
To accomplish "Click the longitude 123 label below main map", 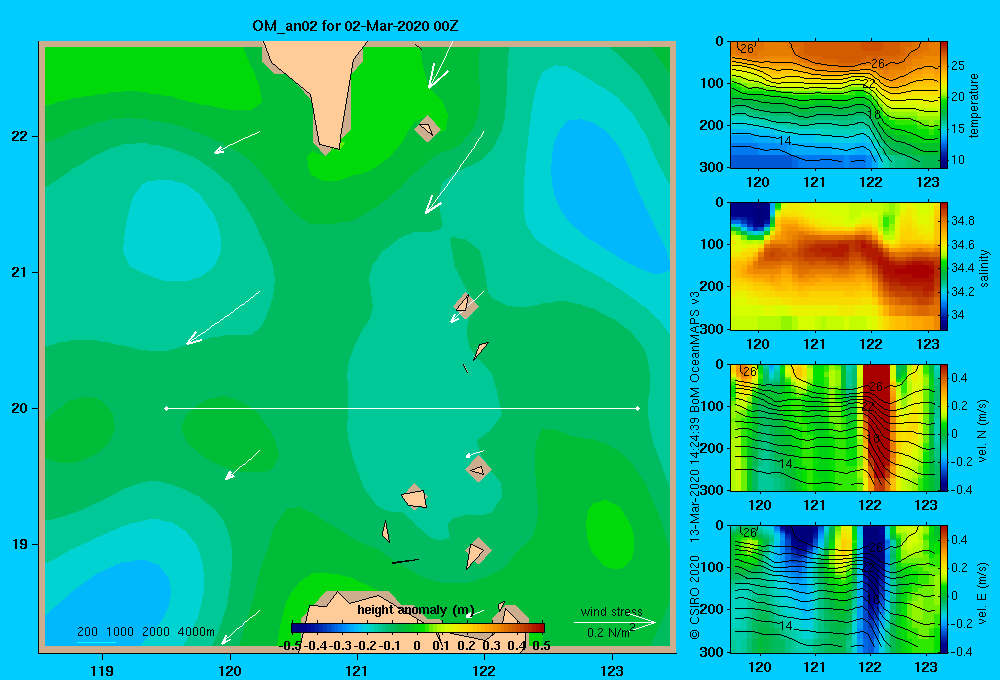I will pyautogui.click(x=612, y=670).
